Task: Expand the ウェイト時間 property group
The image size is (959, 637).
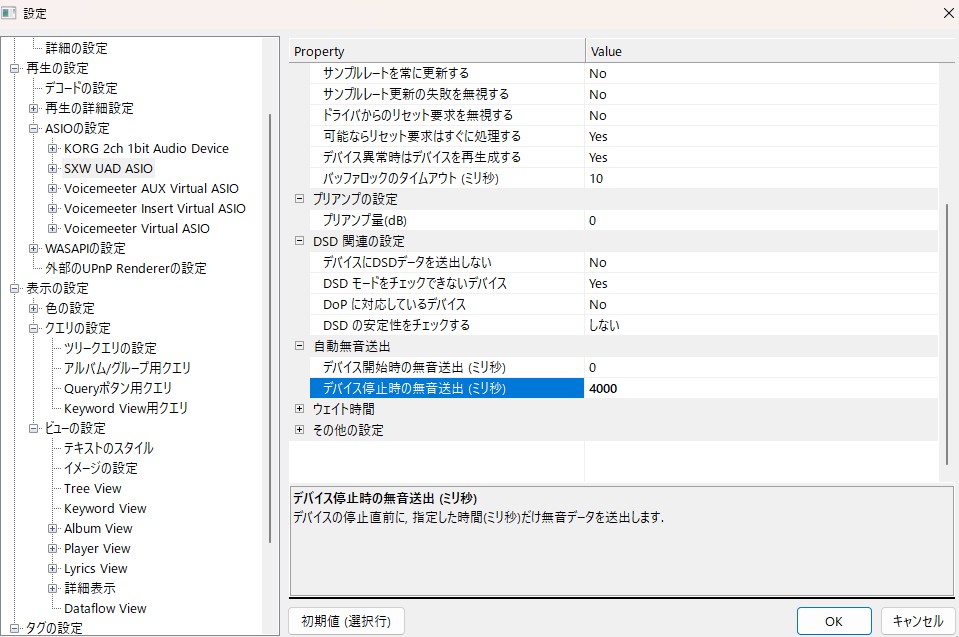Action: click(x=299, y=409)
